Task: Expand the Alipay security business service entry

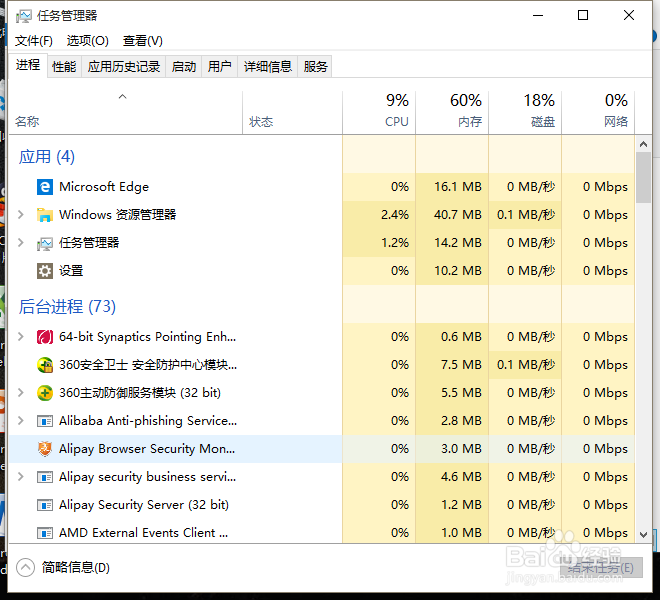Action: pos(21,477)
